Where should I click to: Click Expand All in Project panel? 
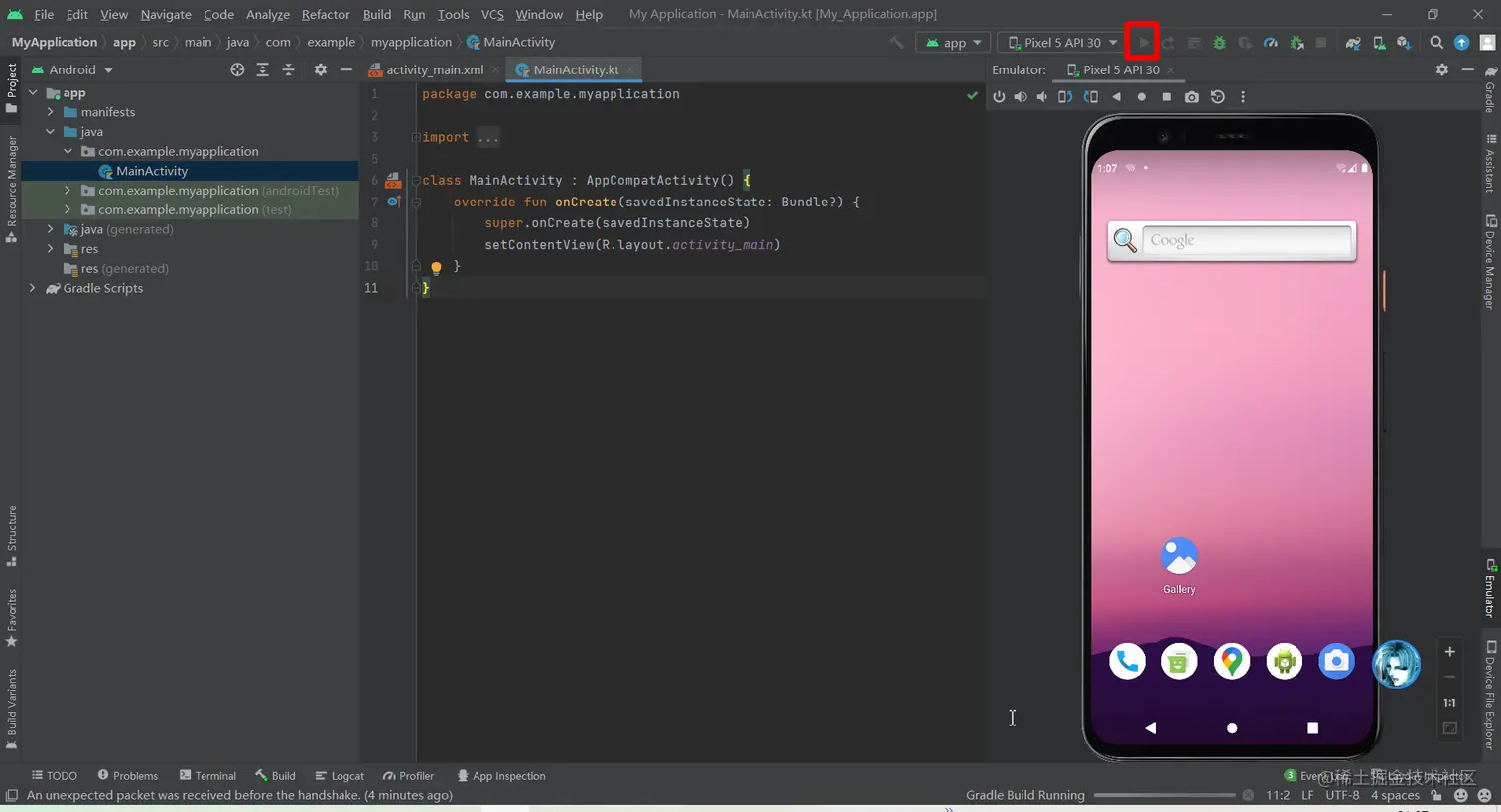(x=263, y=69)
